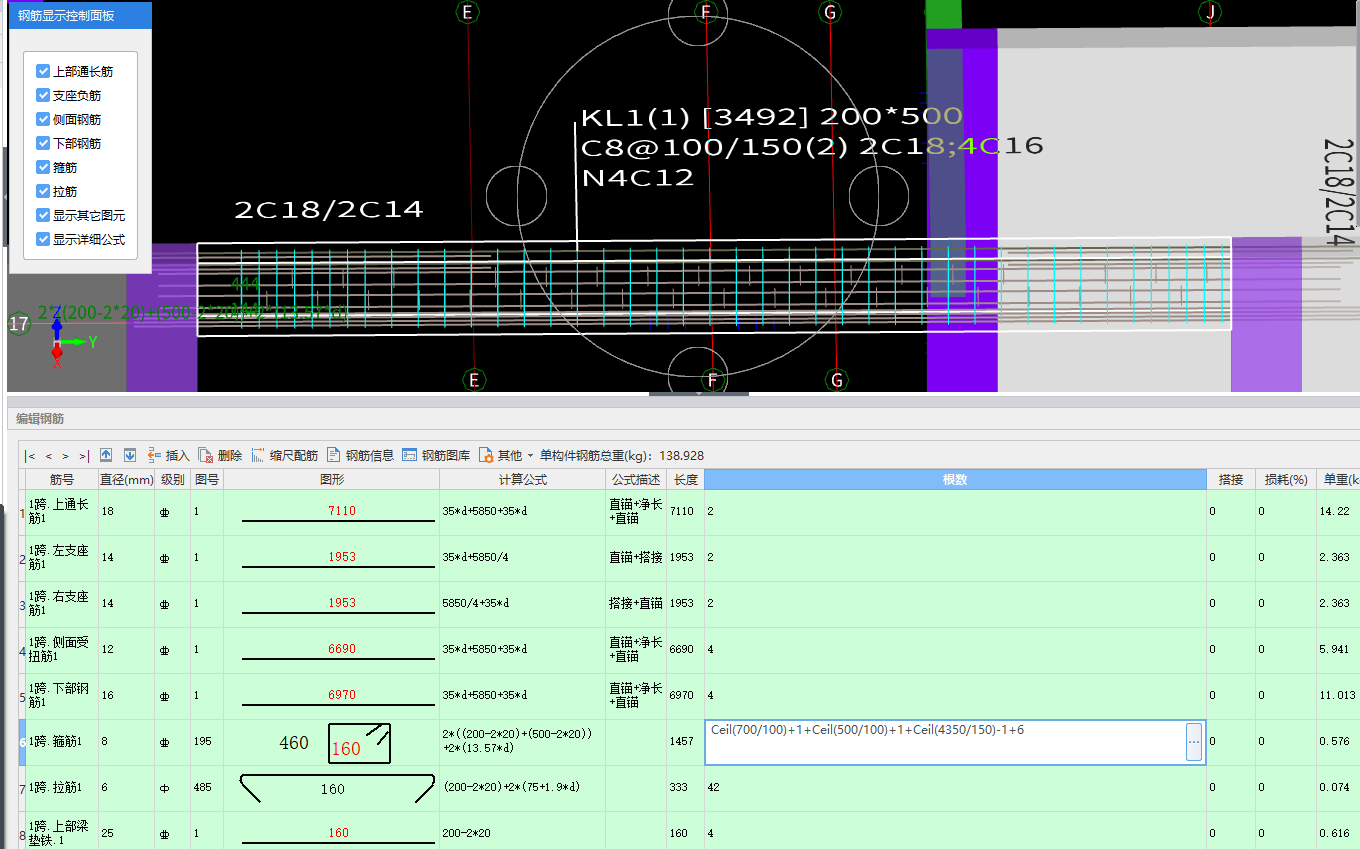1360x849 pixels.
Task: Click shape value 6970 for bottom rebar
Action: click(342, 695)
